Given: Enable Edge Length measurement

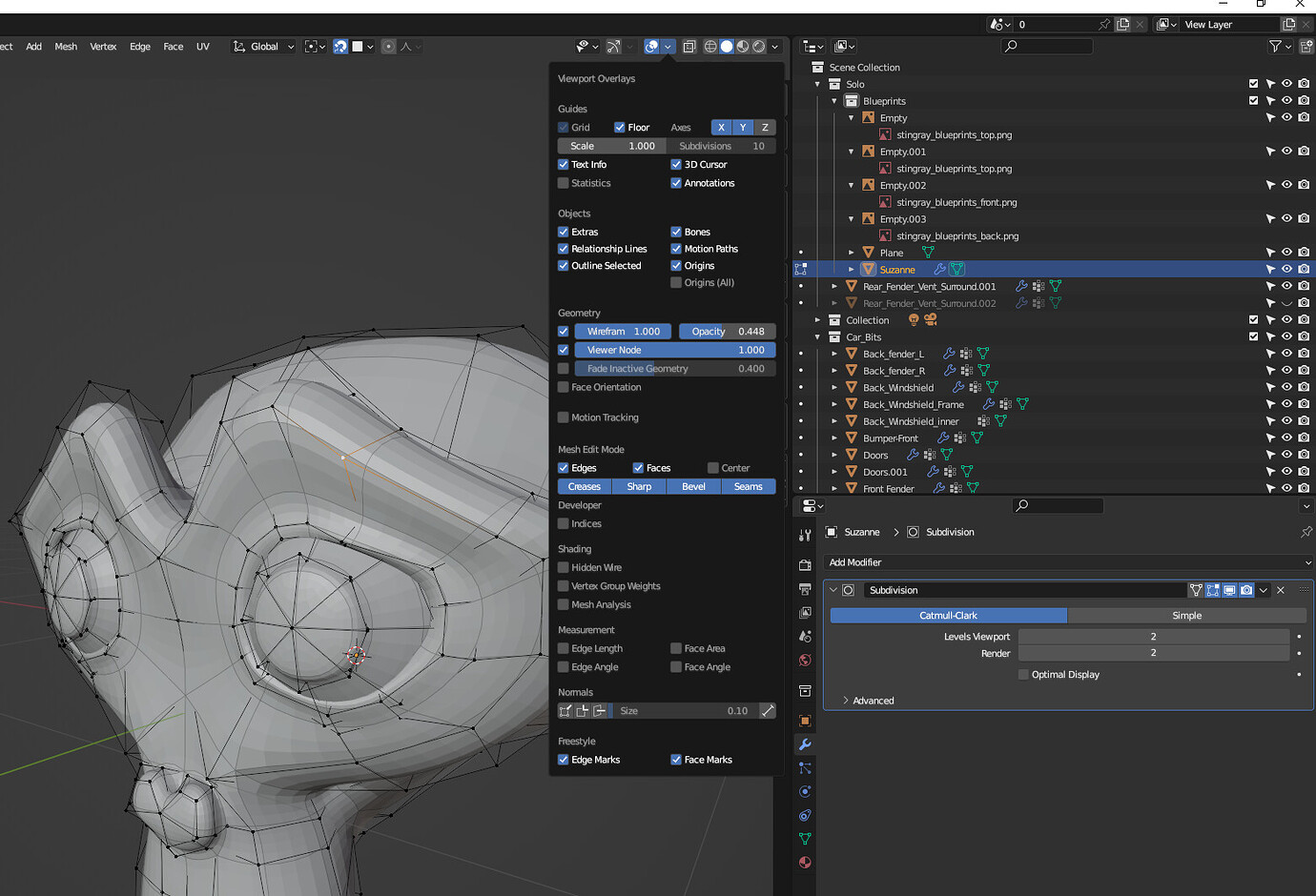Looking at the screenshot, I should [564, 648].
